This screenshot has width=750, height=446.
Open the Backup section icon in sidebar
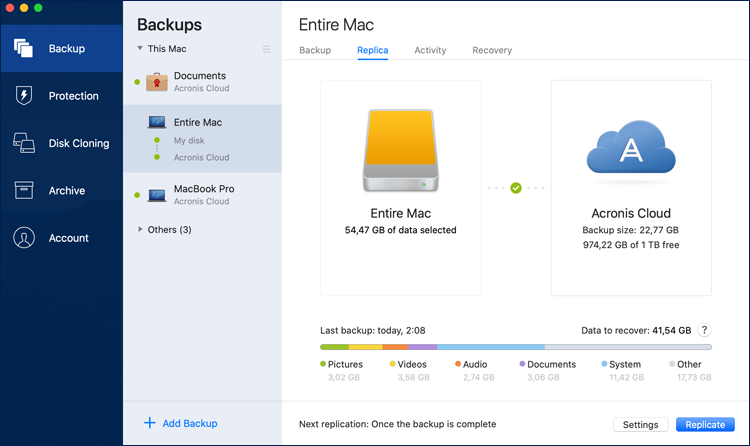coord(23,48)
